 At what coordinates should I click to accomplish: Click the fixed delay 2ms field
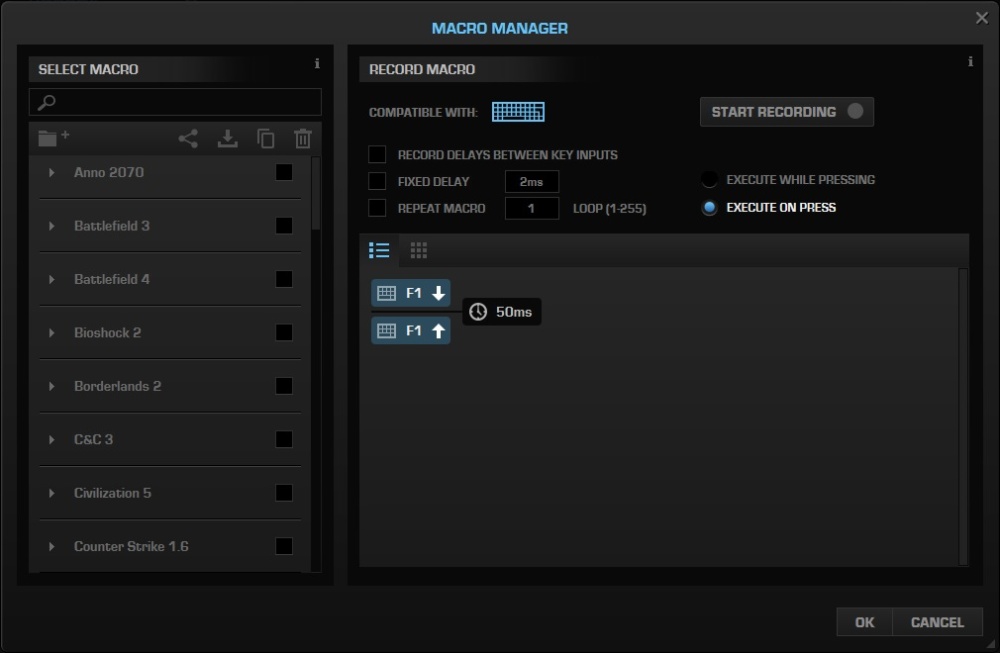tap(531, 182)
